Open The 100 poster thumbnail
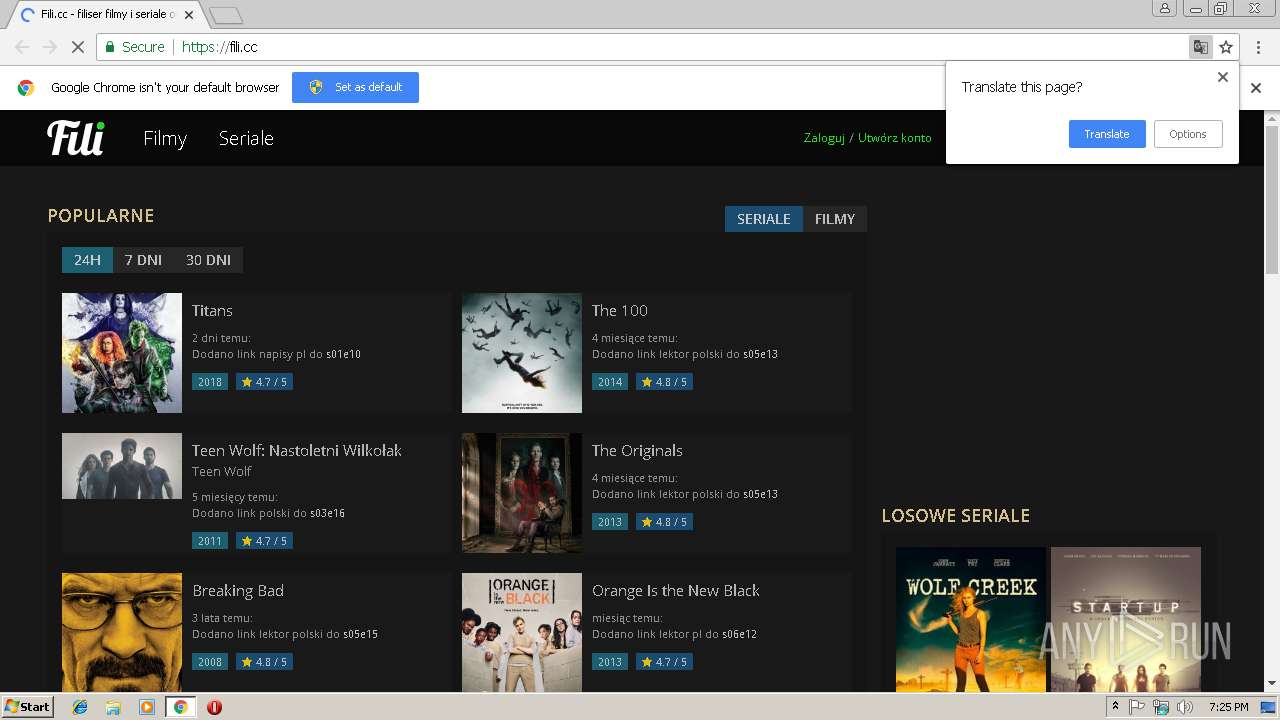Image resolution: width=1280 pixels, height=720 pixels. point(522,353)
